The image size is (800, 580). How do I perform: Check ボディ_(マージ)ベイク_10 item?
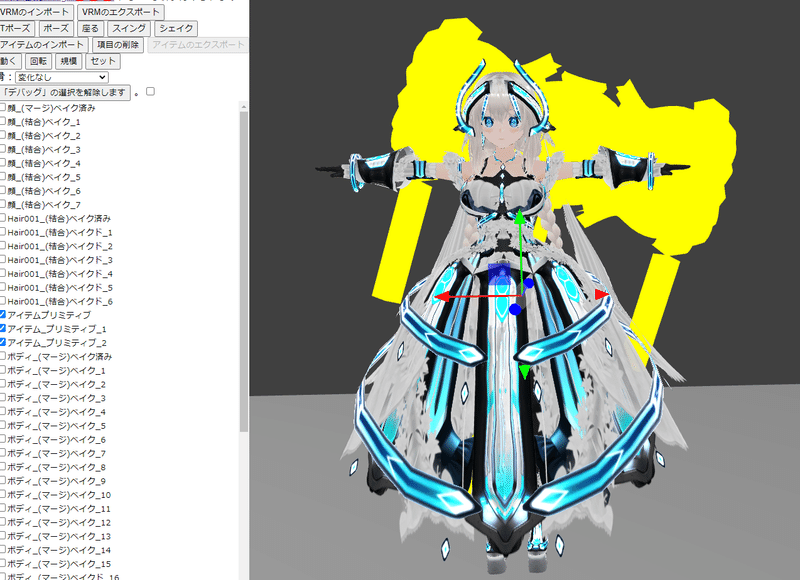3,493
